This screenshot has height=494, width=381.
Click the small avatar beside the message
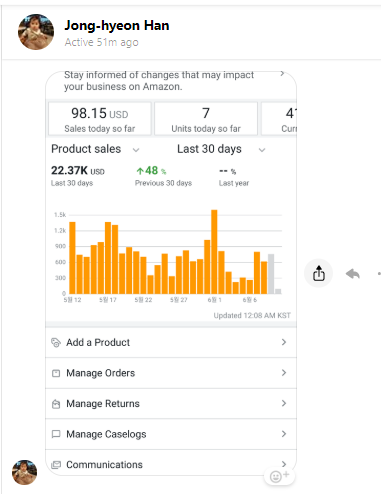tap(25, 472)
